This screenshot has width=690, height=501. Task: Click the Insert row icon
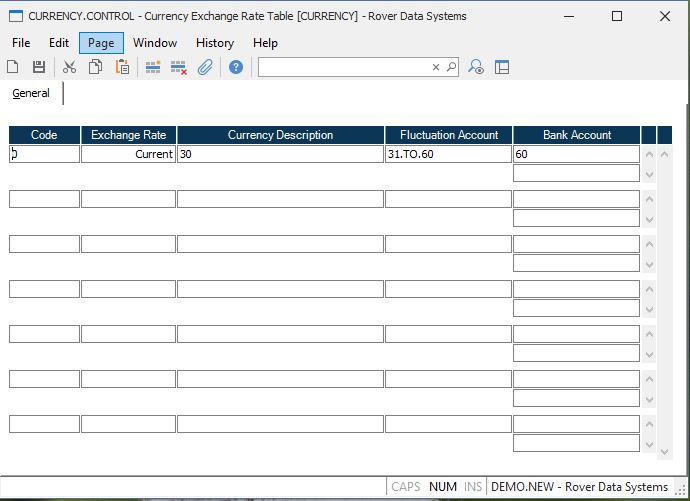pyautogui.click(x=153, y=67)
